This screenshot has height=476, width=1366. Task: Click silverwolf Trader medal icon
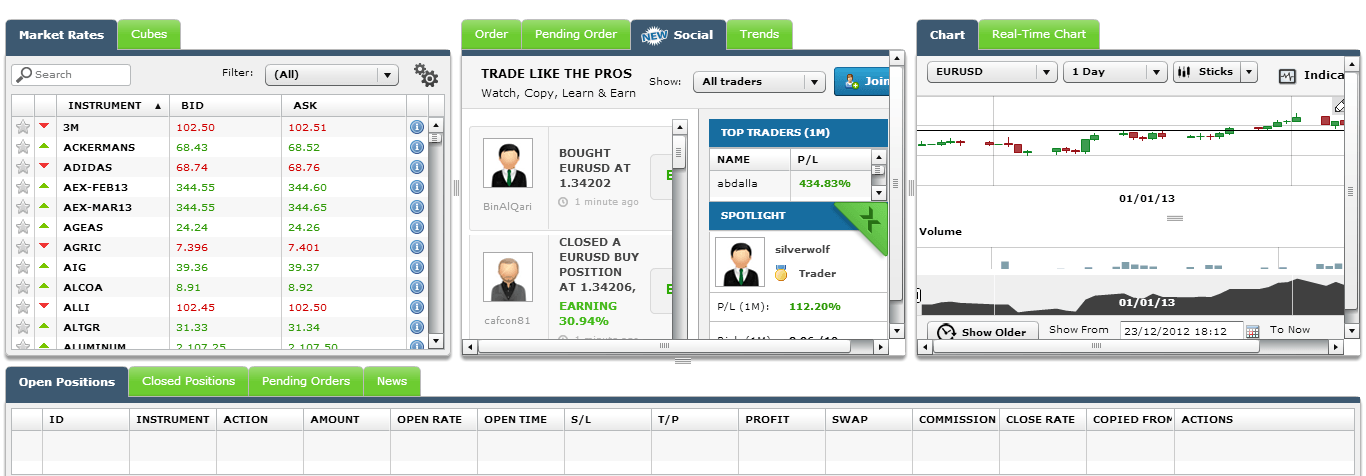coord(781,273)
